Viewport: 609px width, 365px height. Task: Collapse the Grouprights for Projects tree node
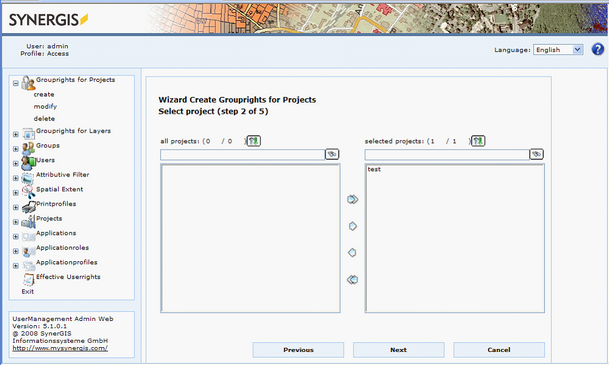[16, 83]
